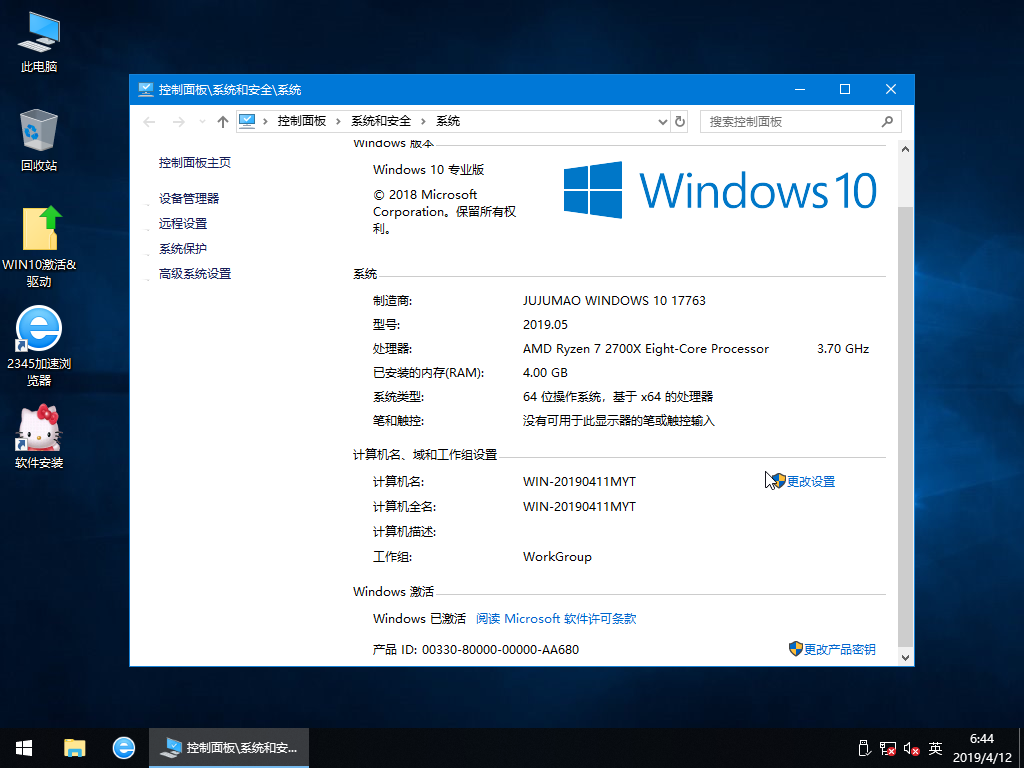Image resolution: width=1024 pixels, height=768 pixels.
Task: Select the 2345加速浏览器 desktop shortcut
Action: (x=39, y=346)
